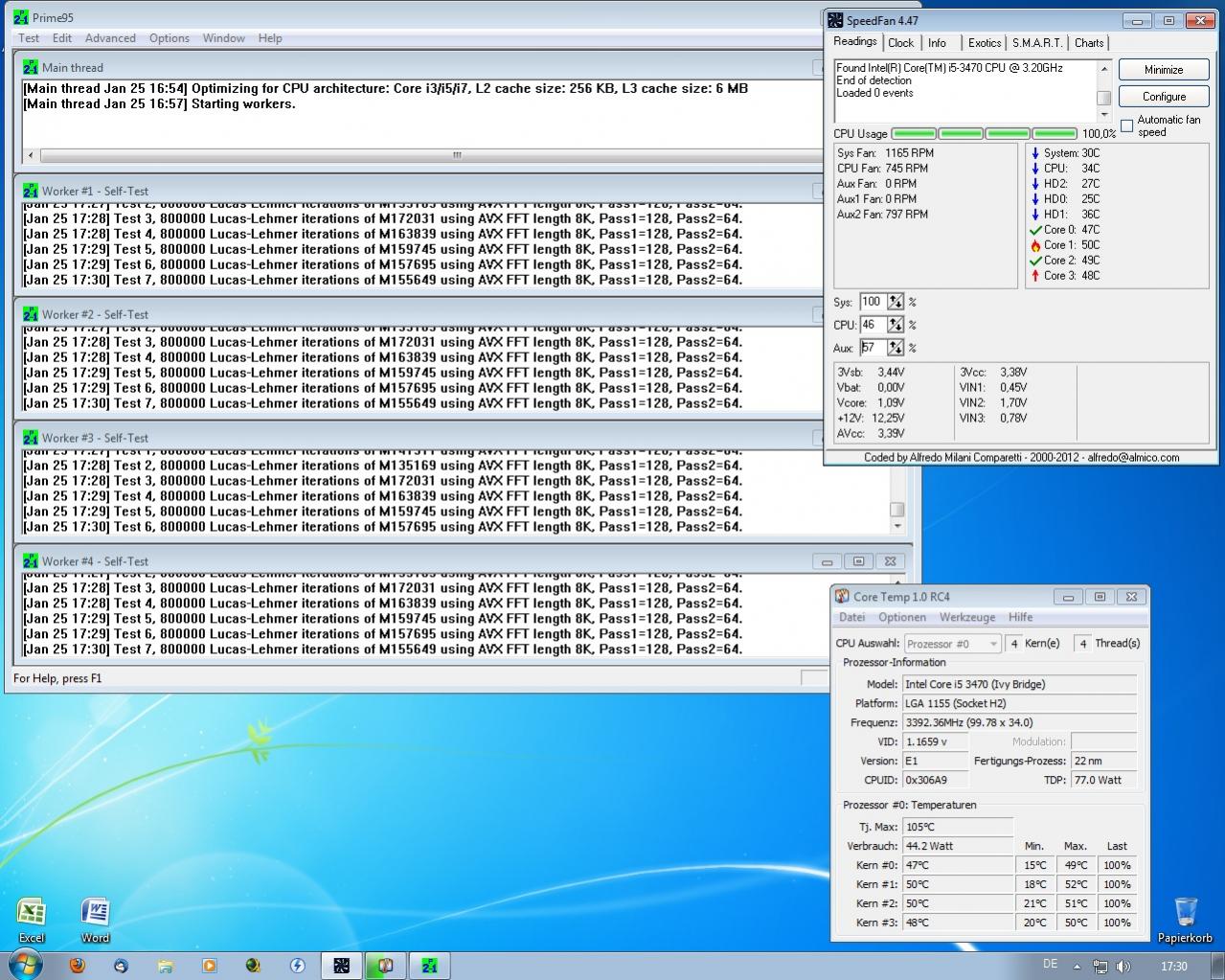Image resolution: width=1225 pixels, height=980 pixels.
Task: Select the Readings tab in SpeedFan
Action: (x=854, y=42)
